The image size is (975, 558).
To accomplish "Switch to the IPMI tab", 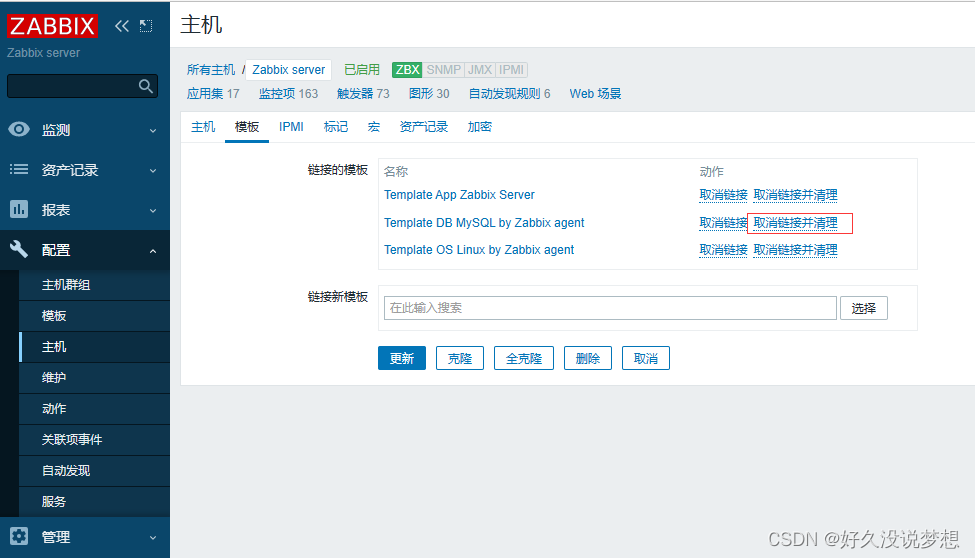I will [x=291, y=127].
